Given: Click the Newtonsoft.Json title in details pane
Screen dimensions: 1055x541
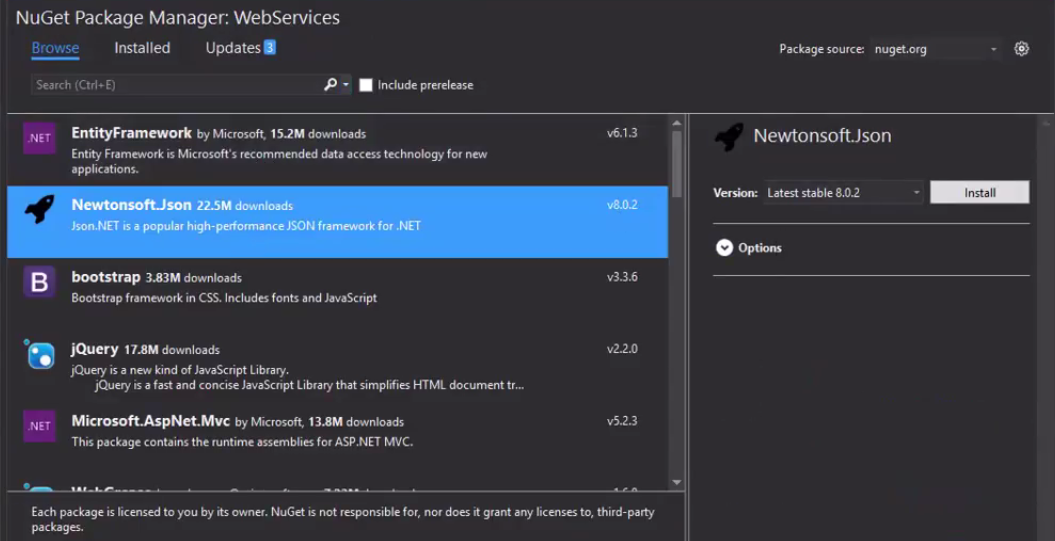Looking at the screenshot, I should pyautogui.click(x=822, y=136).
